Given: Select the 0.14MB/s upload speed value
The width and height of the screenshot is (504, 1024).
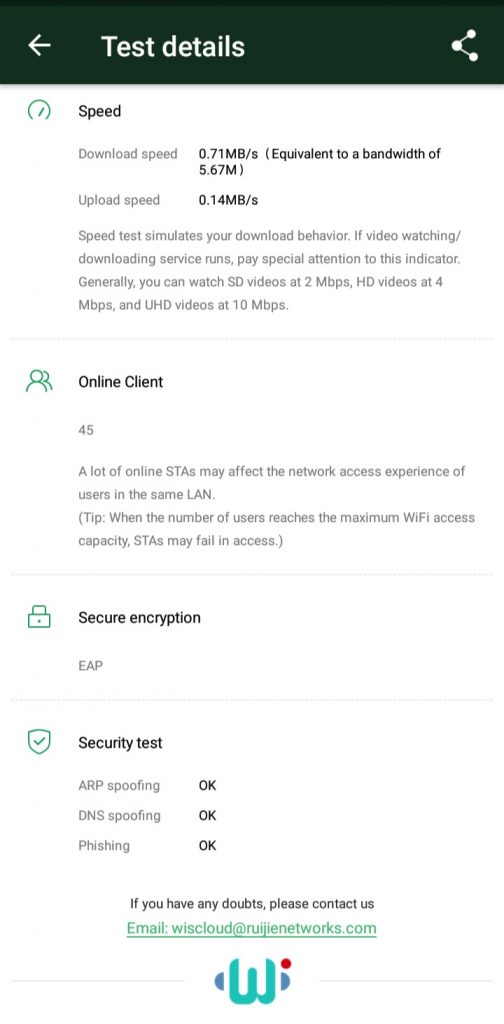Looking at the screenshot, I should tap(228, 200).
